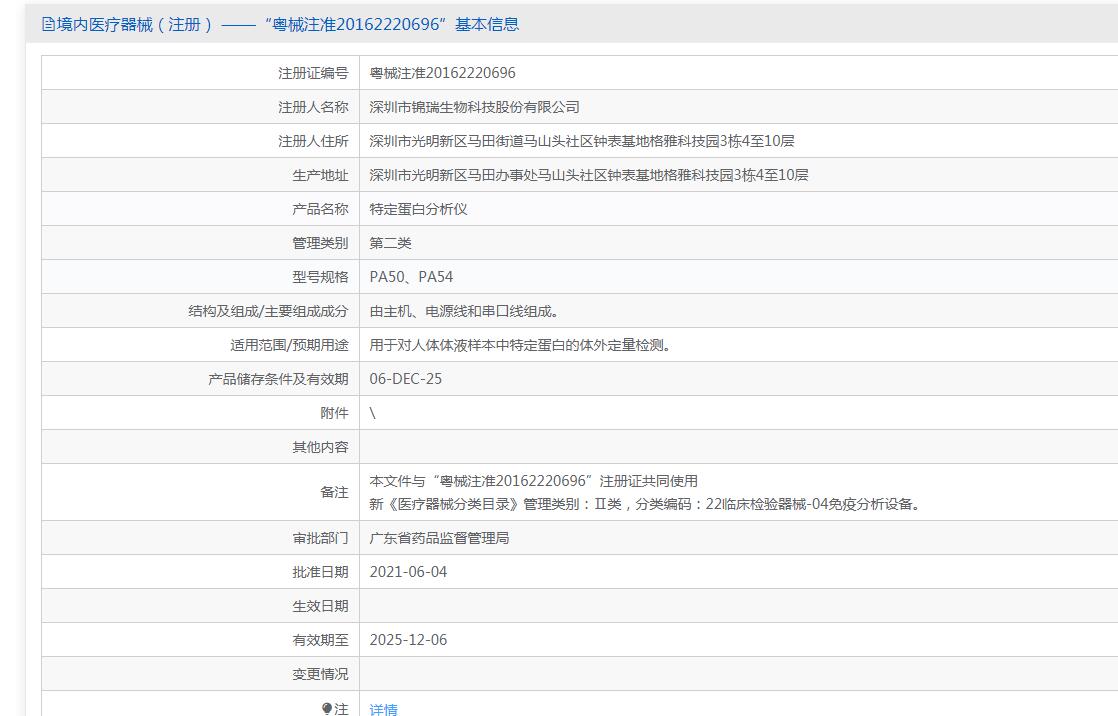Click the 注册人名称 label
The height and width of the screenshot is (716, 1118).
313,107
